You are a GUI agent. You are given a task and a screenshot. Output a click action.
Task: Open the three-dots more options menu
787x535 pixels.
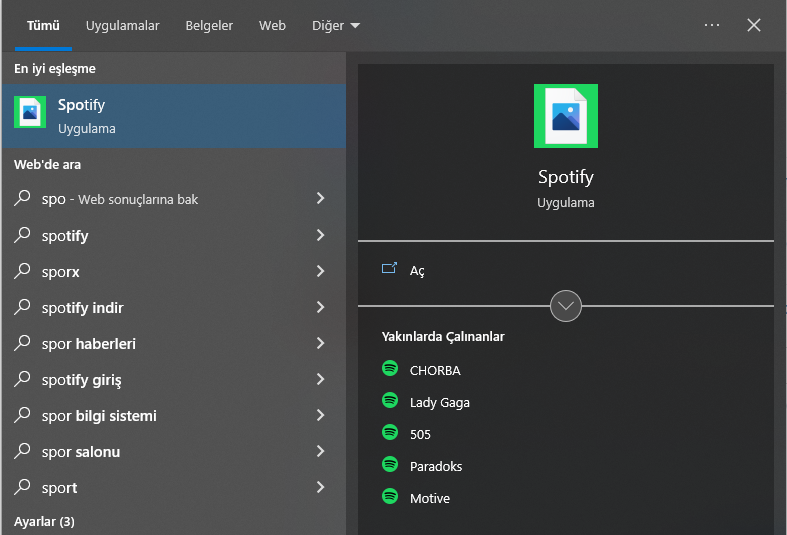coord(712,25)
